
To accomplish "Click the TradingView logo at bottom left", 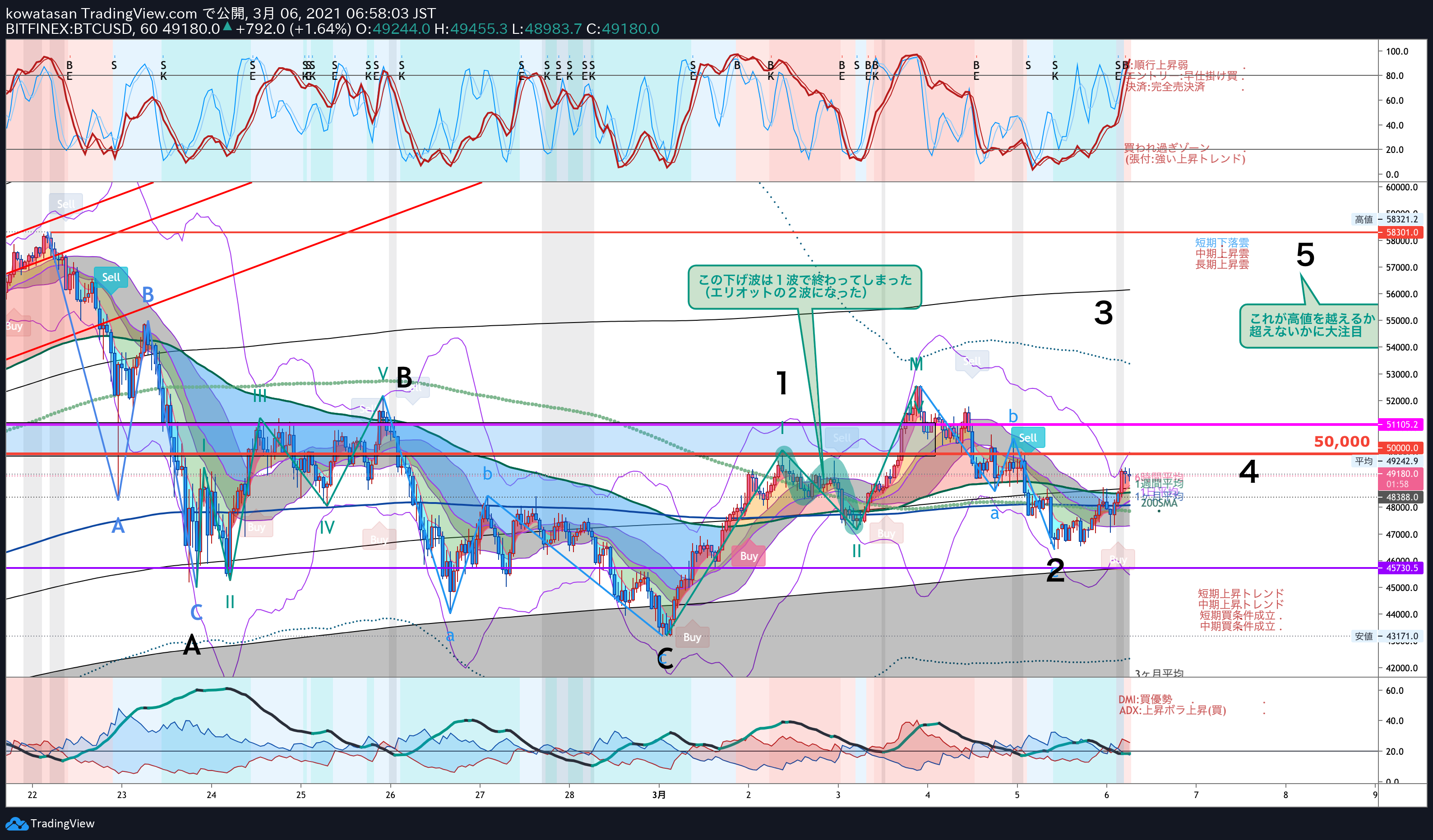I will tap(50, 823).
